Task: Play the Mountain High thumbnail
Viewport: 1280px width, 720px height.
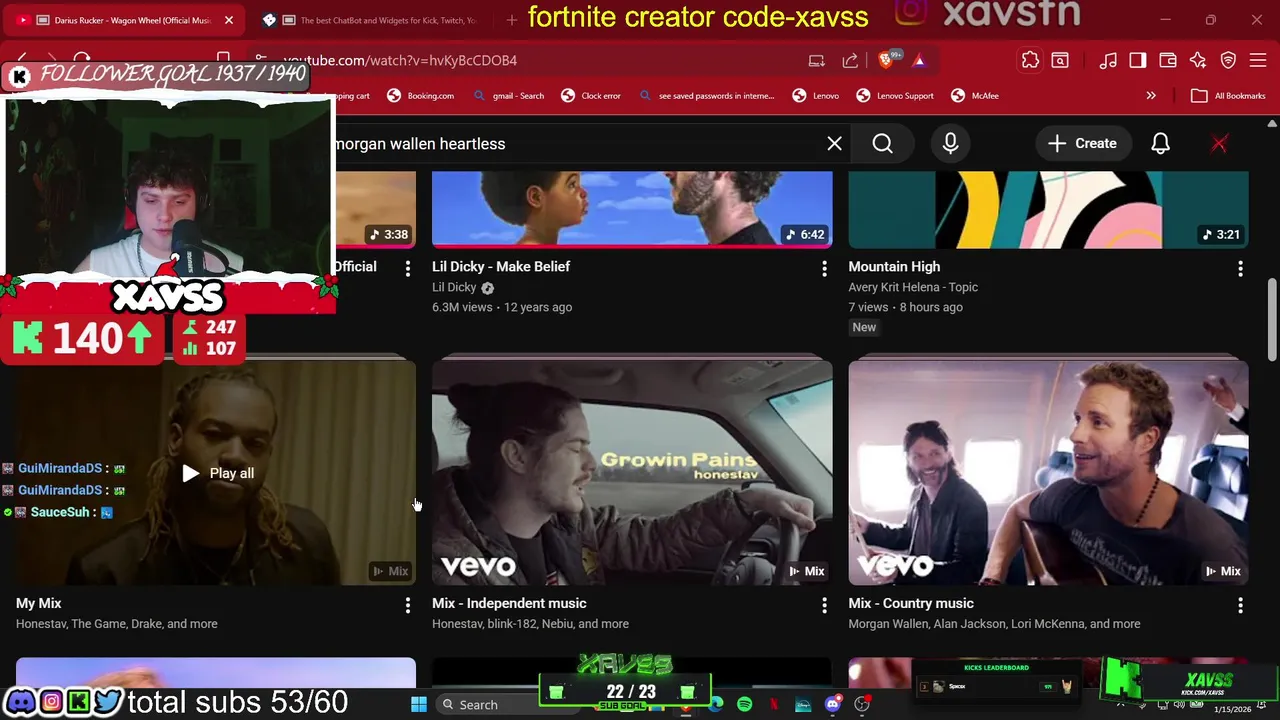Action: click(x=1048, y=208)
